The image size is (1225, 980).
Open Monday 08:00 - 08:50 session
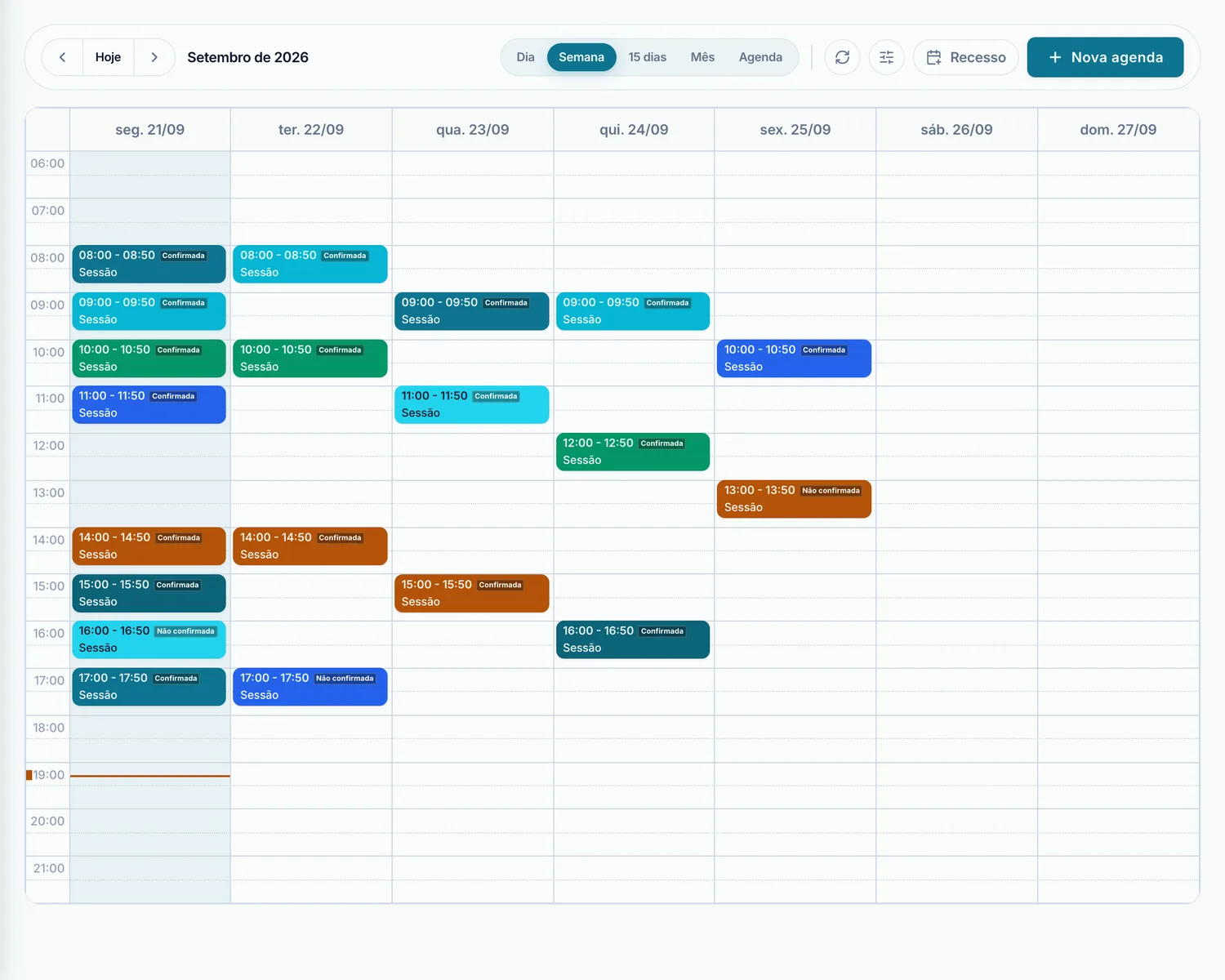[x=149, y=264]
